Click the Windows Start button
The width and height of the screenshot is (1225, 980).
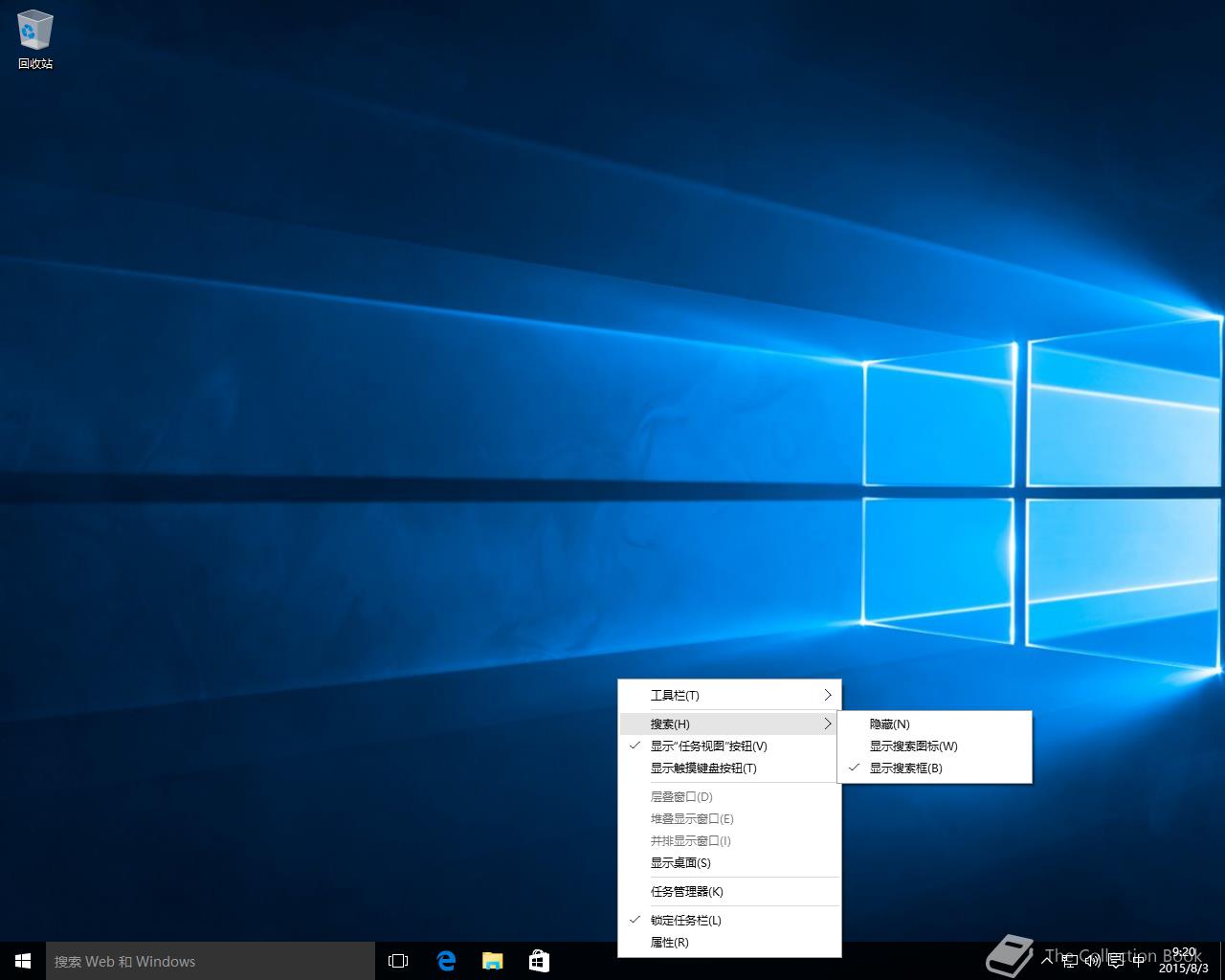pyautogui.click(x=23, y=961)
